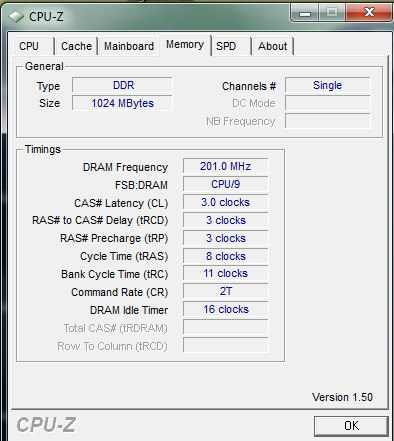Image resolution: width=394 pixels, height=441 pixels.
Task: Click the OK button
Action: pyautogui.click(x=351, y=426)
